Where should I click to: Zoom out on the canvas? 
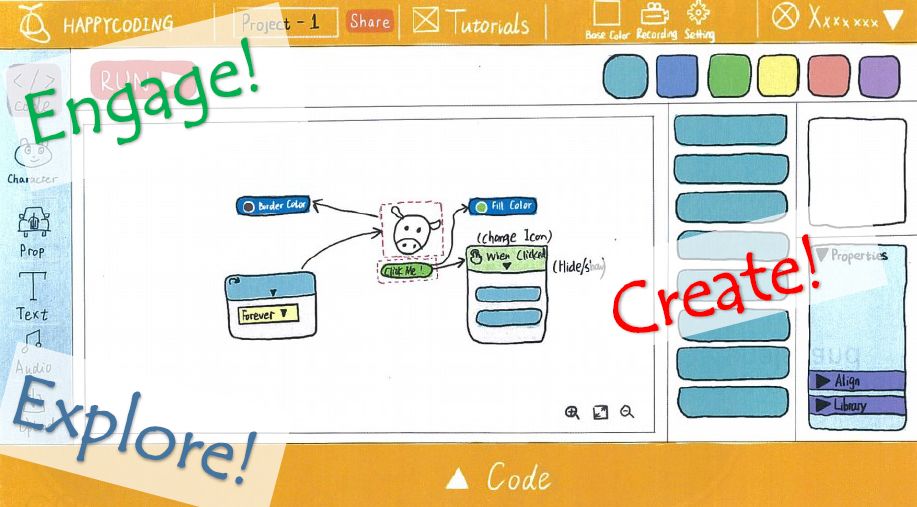click(x=627, y=412)
